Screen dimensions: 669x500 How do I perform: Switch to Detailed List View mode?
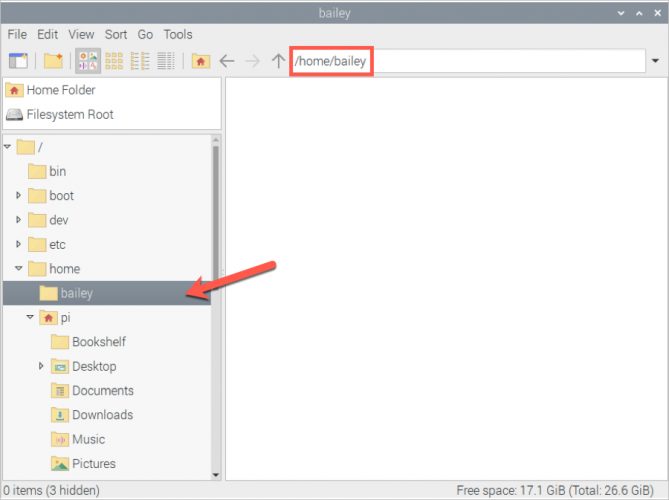(x=166, y=61)
